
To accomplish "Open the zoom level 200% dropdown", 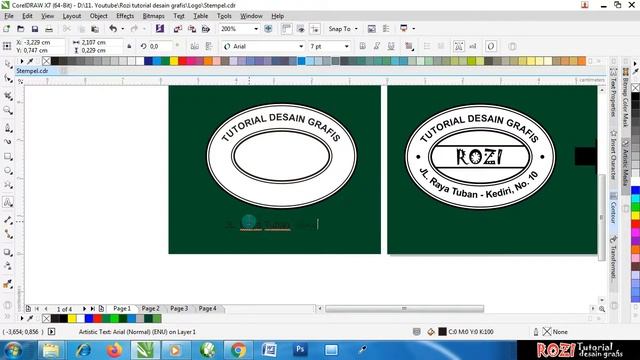I will [x=256, y=29].
